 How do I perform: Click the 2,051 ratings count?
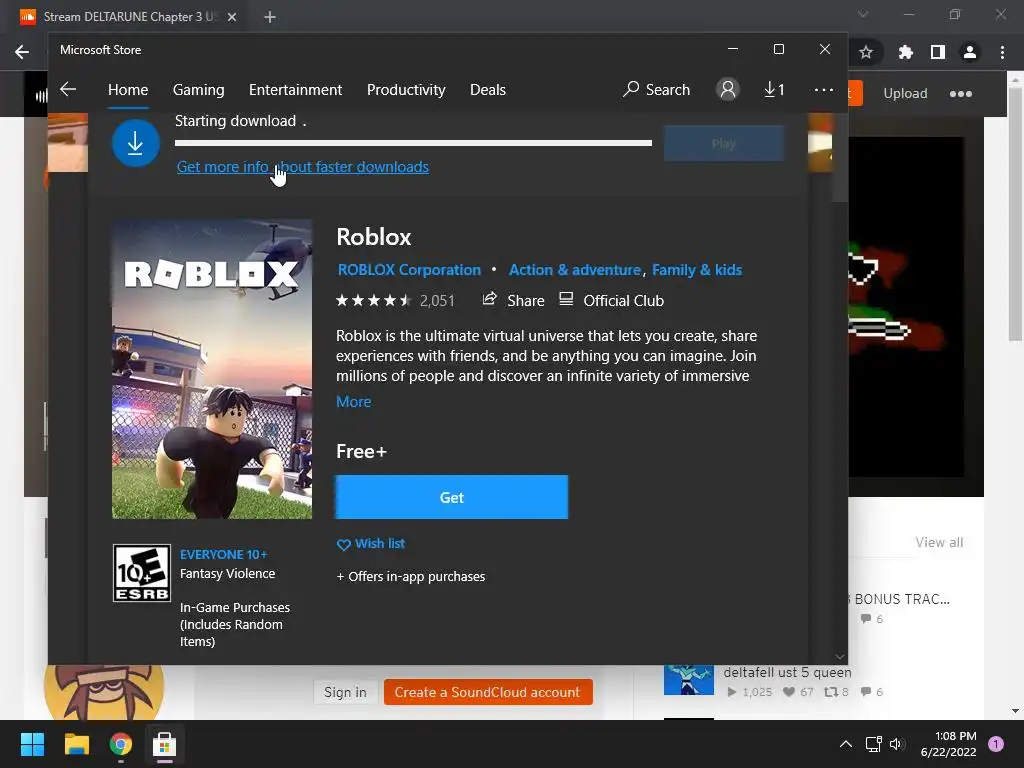[x=437, y=301]
